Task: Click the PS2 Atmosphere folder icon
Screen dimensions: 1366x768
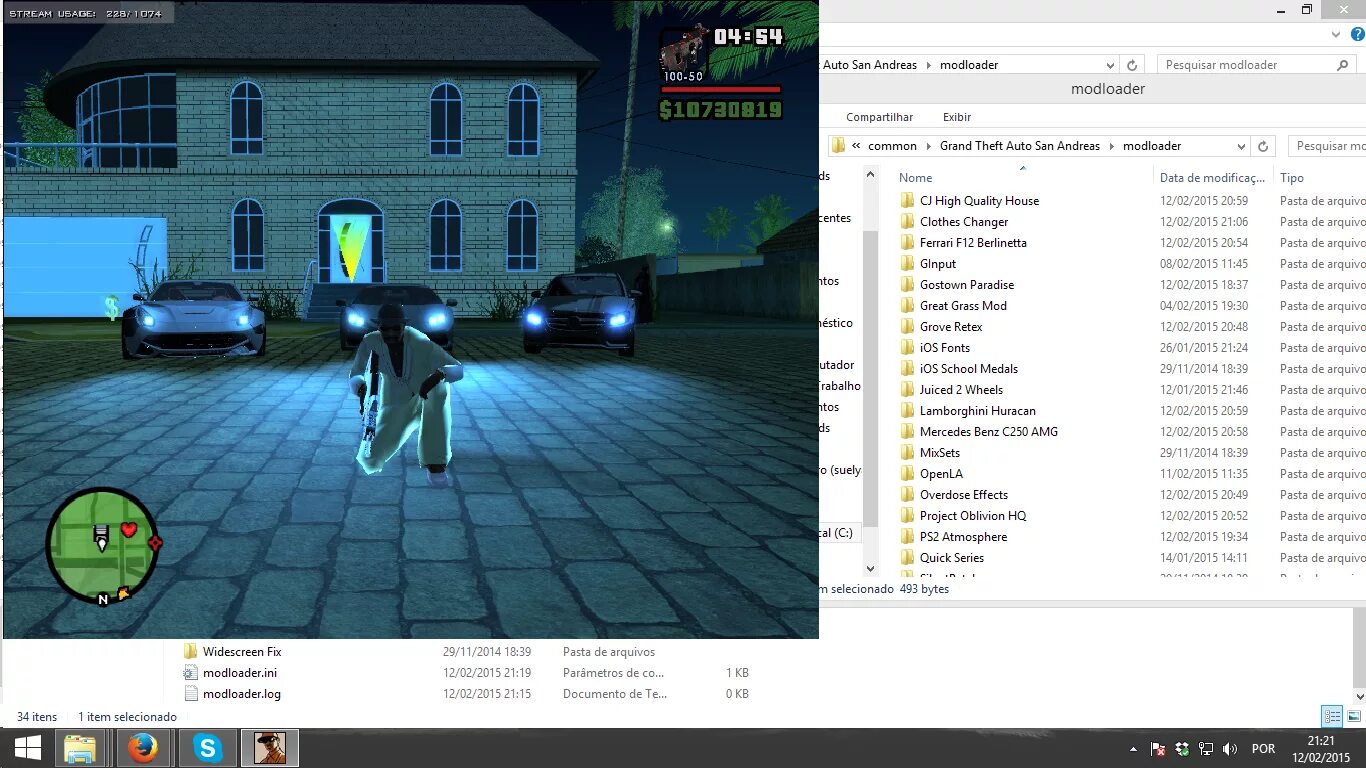Action: 907,537
